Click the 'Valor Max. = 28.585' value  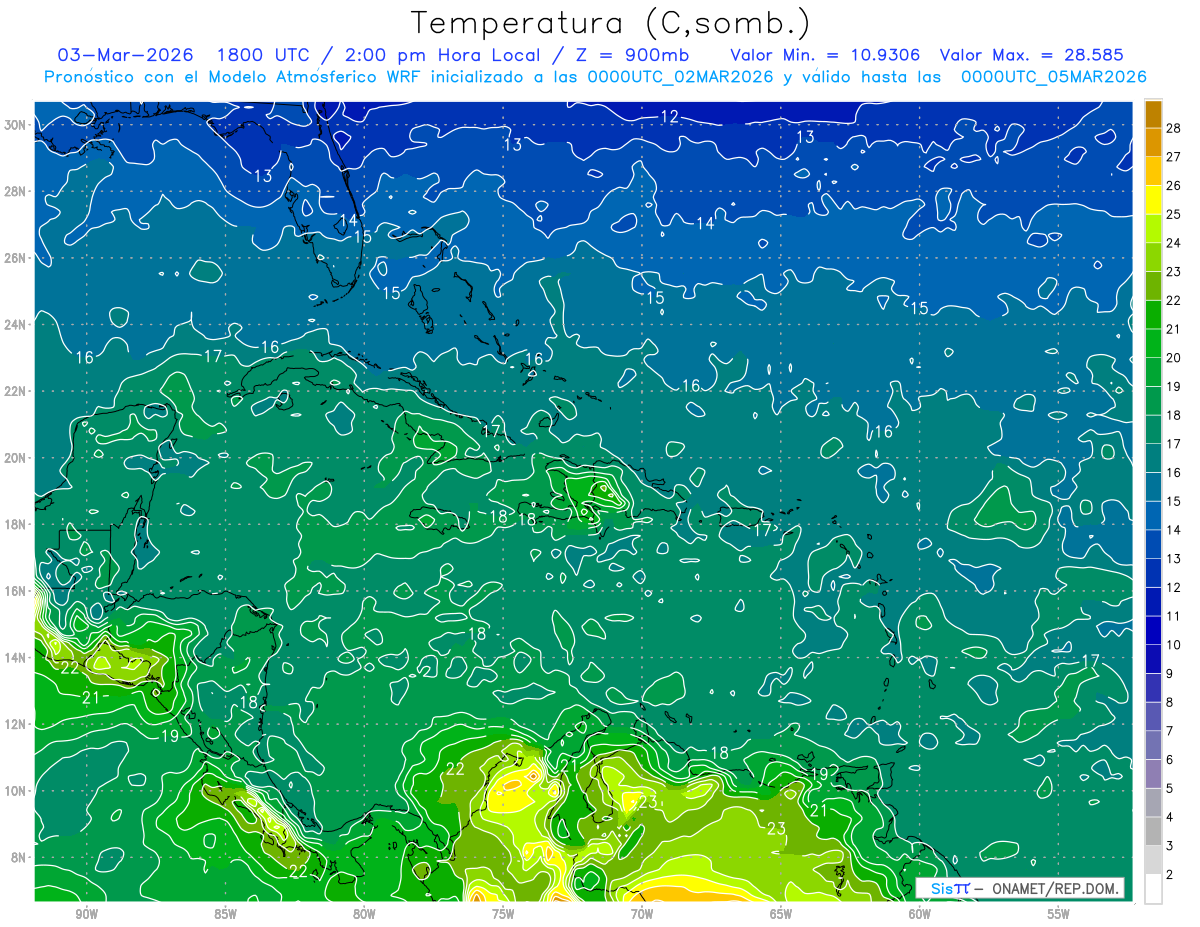point(1033,55)
